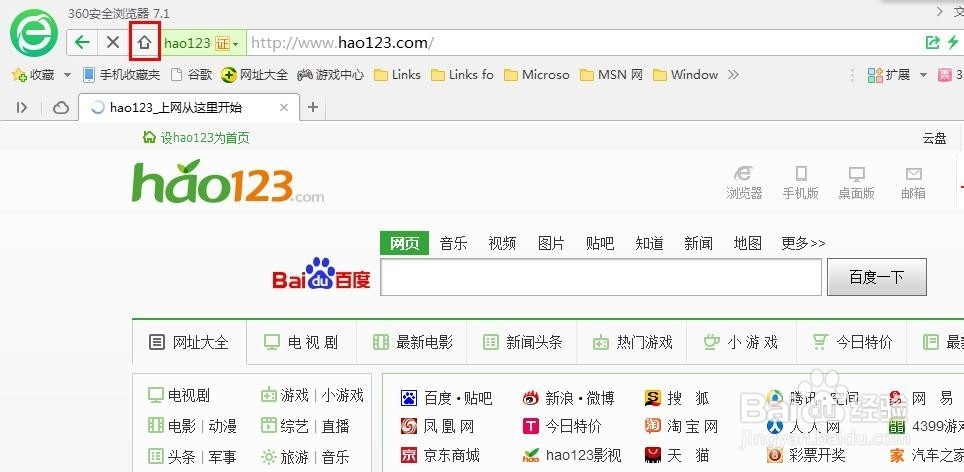
Task: Click the cloud tab icon
Action: point(60,108)
